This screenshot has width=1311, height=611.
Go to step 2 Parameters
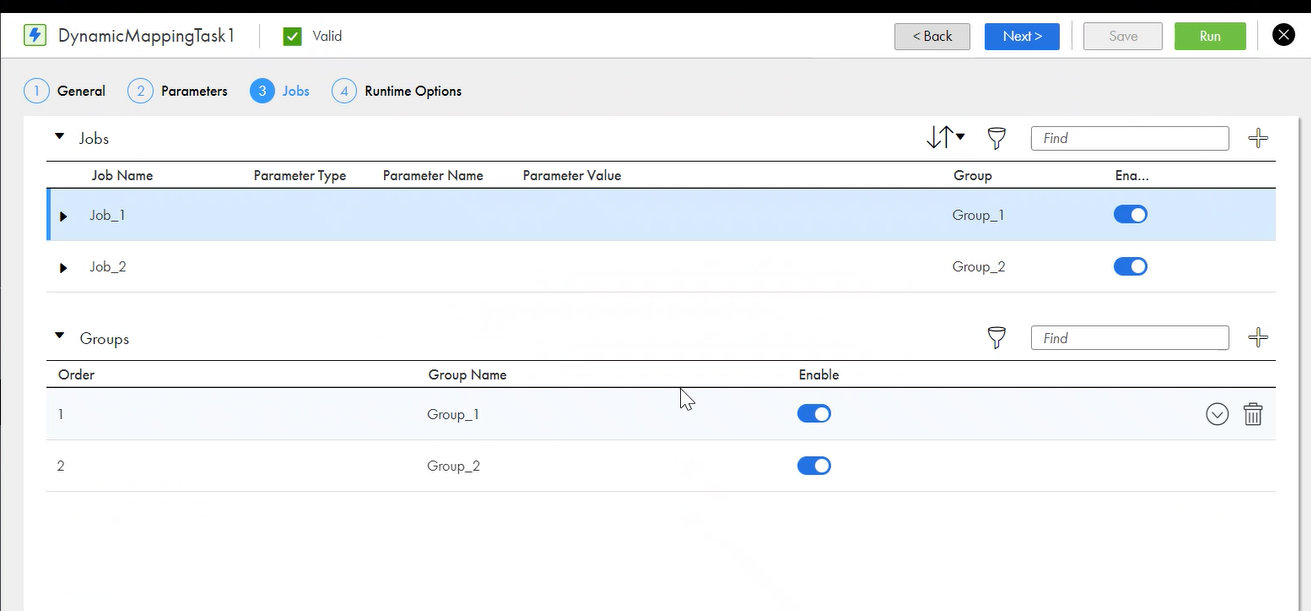[x=177, y=91]
